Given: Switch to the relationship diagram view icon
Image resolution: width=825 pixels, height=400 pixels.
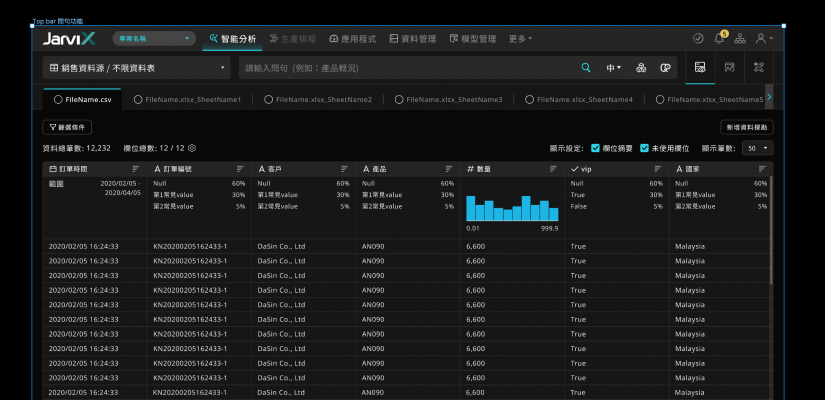Looking at the screenshot, I should (x=758, y=67).
